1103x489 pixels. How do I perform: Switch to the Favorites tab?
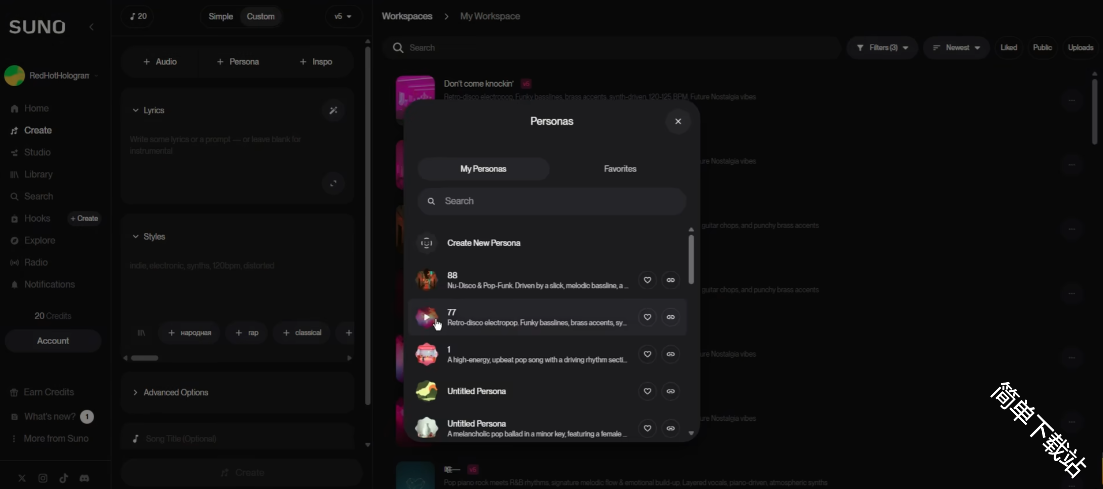tap(620, 169)
